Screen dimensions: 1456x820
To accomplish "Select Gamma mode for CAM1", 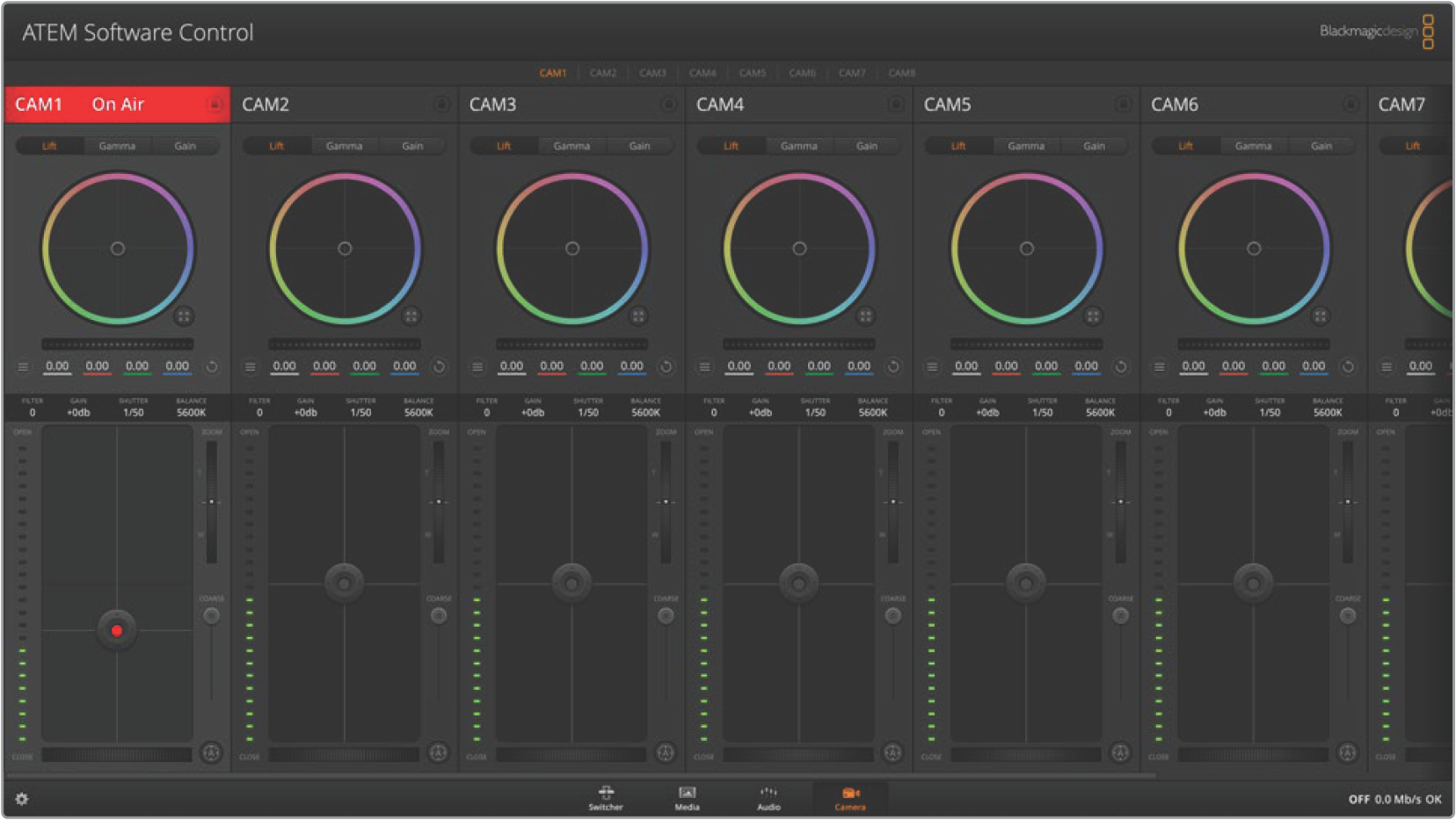I will pos(117,146).
